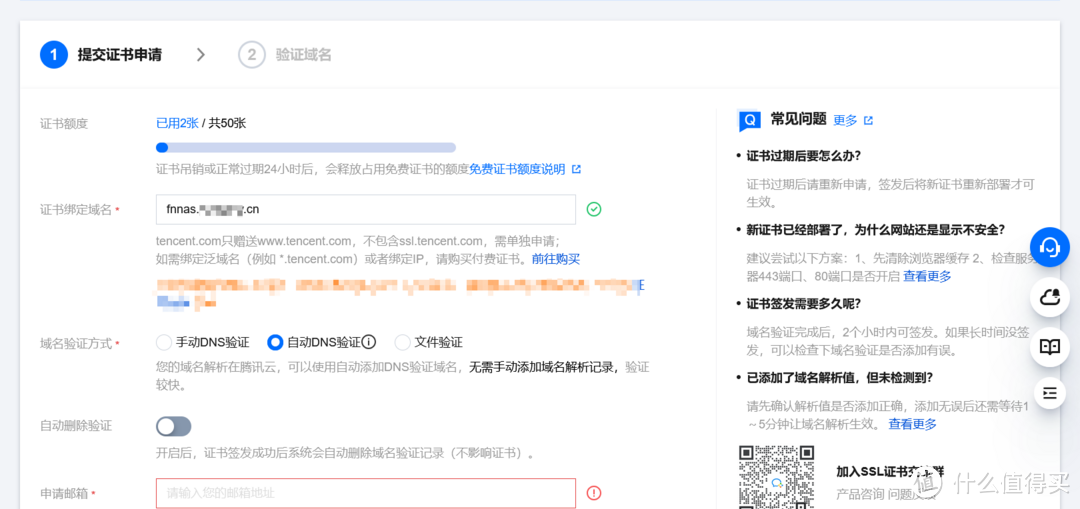This screenshot has height=509, width=1080.
Task: Enable the 自动删除验证 toggle switch
Action: click(173, 426)
